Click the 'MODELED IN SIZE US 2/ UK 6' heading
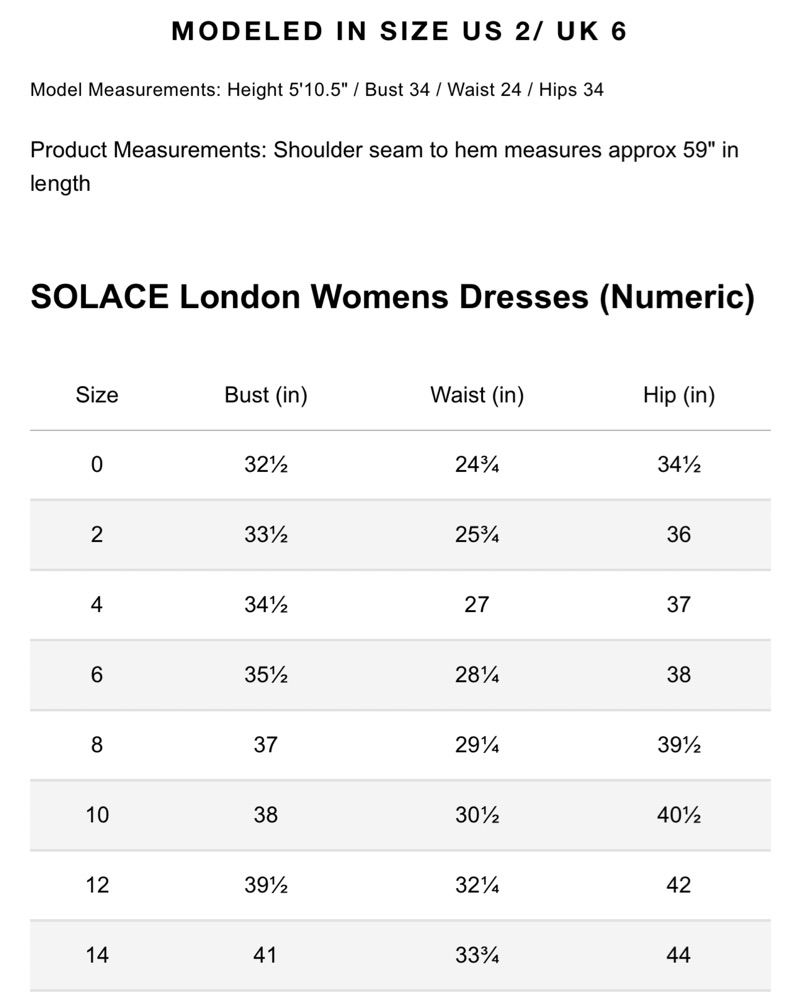 click(399, 31)
